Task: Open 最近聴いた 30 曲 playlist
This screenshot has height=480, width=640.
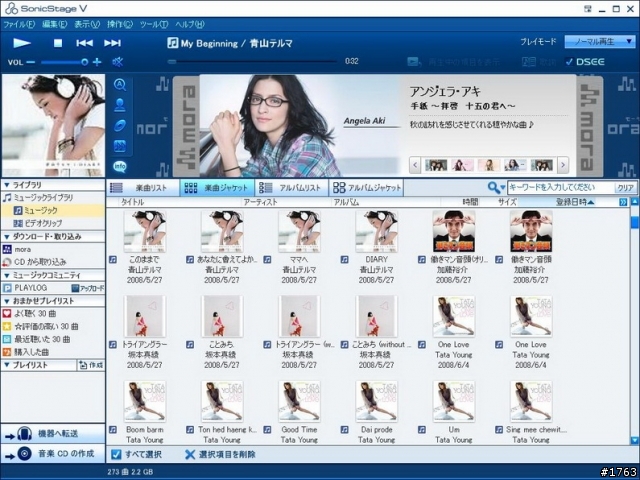Action: [x=53, y=339]
